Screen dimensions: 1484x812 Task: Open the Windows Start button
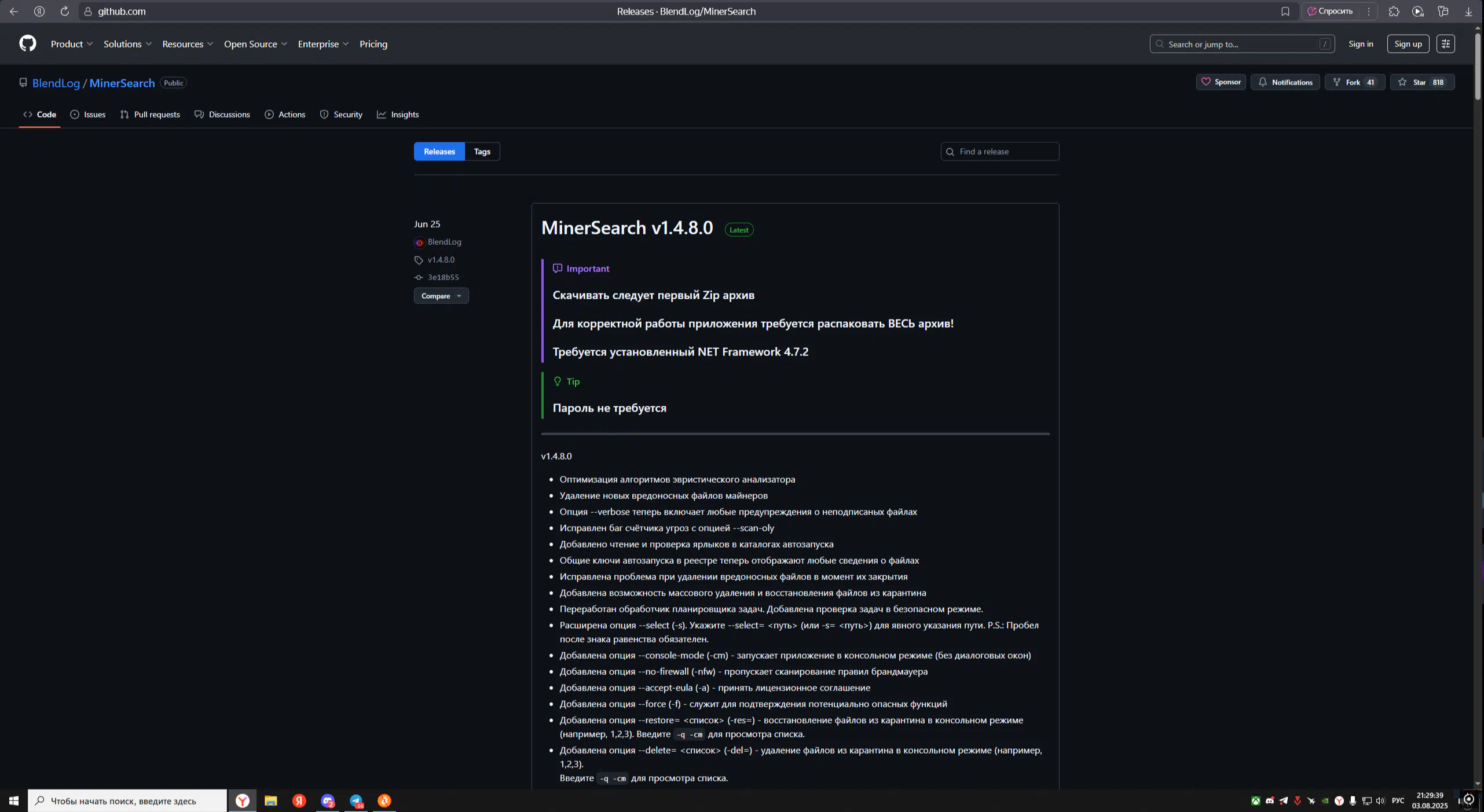14,801
